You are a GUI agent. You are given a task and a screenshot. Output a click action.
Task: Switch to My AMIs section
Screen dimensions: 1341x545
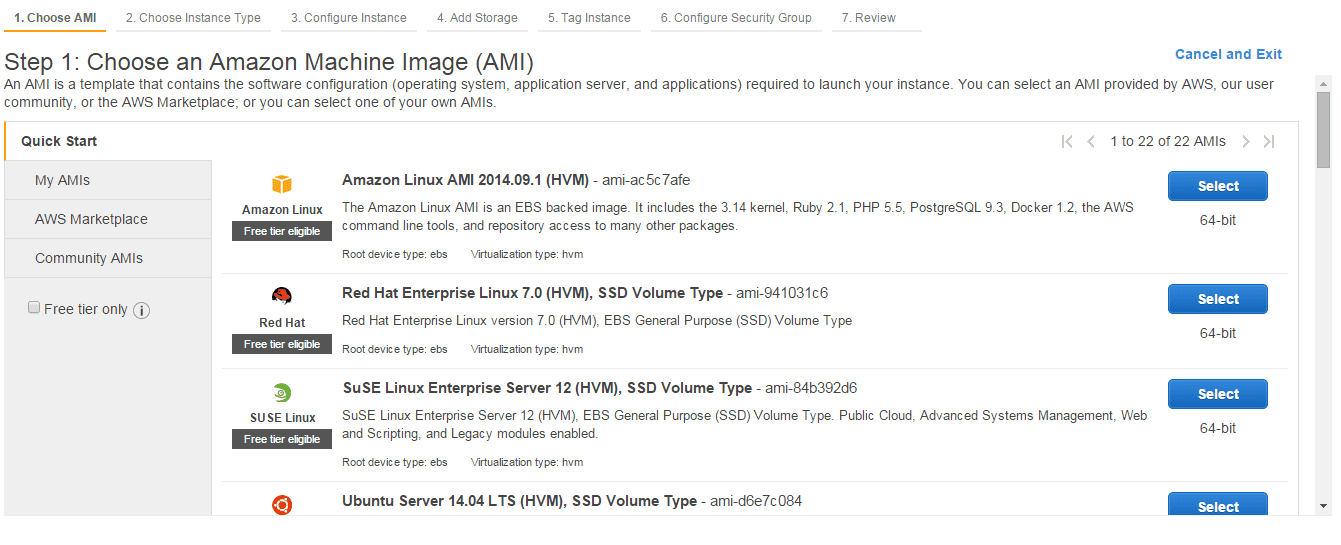[63, 180]
